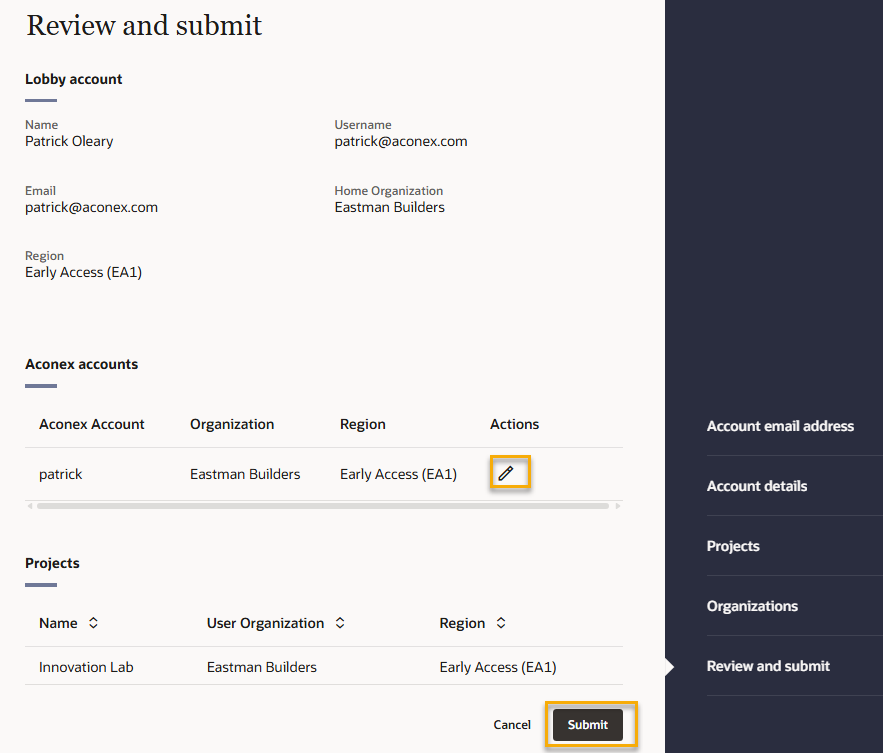Select the Review and submit step
Screen dimensions: 883x753
(768, 666)
